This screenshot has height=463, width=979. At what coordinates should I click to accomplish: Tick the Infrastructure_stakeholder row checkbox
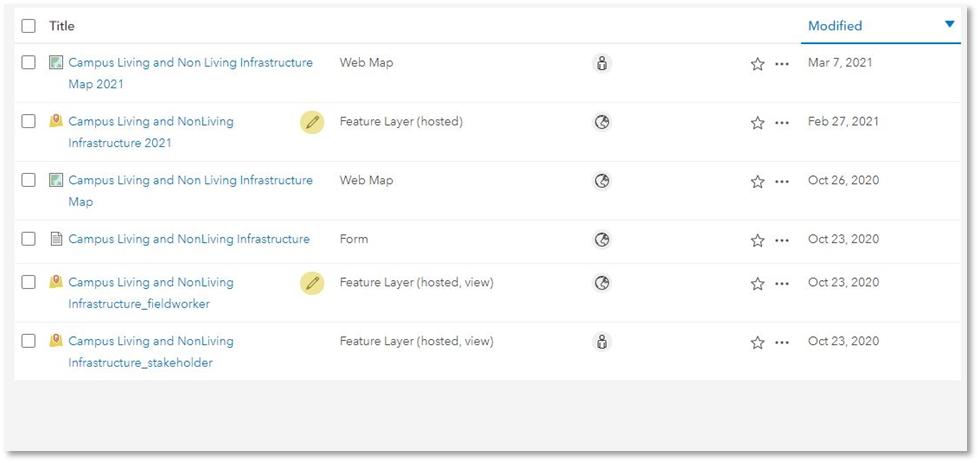(x=29, y=342)
